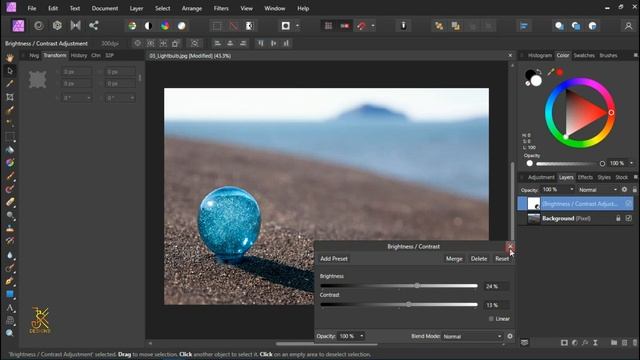Click the Delete button in dialog
The height and width of the screenshot is (360, 640).
click(479, 259)
